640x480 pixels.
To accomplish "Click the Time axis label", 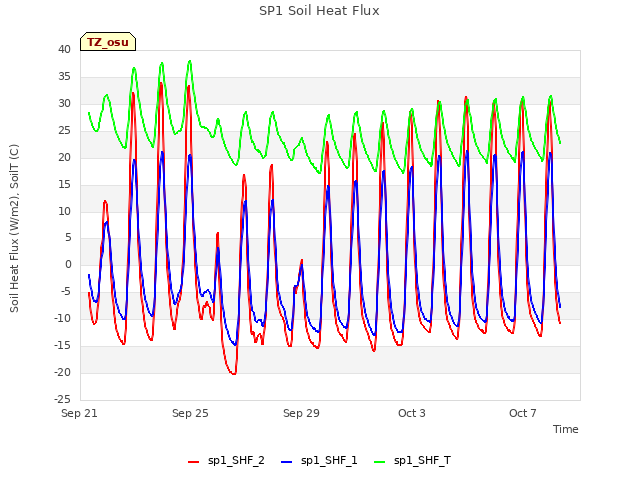I will [x=566, y=429].
